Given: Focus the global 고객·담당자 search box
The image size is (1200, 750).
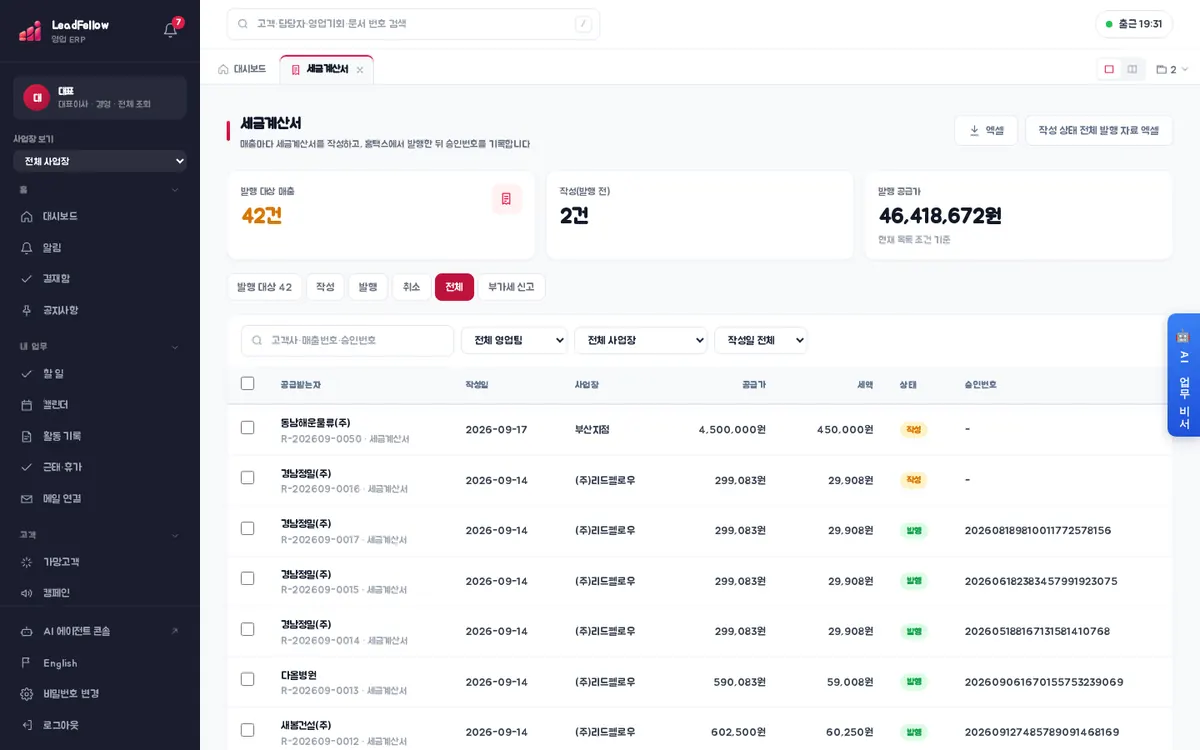Looking at the screenshot, I should (413, 24).
